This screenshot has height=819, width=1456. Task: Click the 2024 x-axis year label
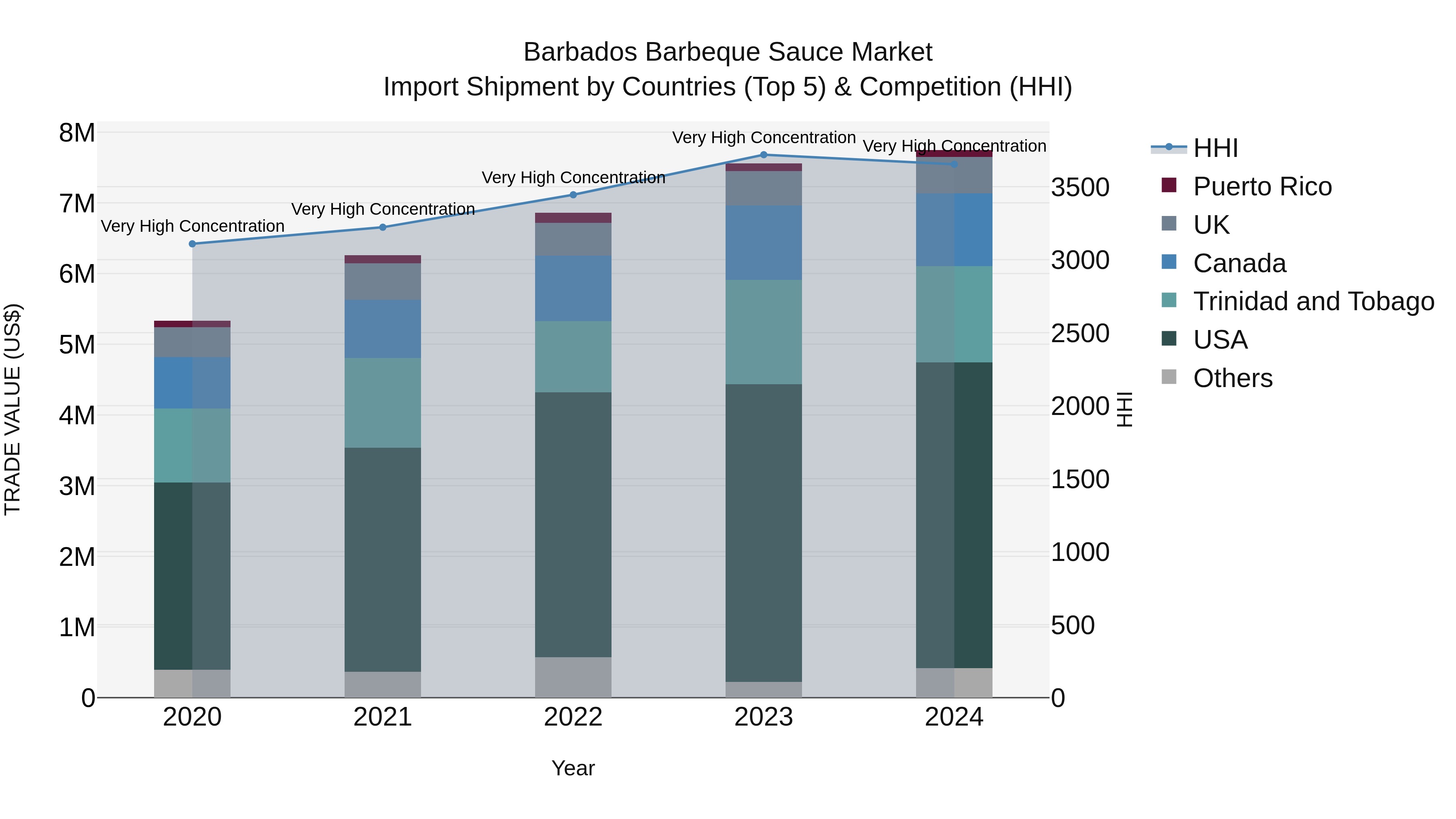coord(954,717)
